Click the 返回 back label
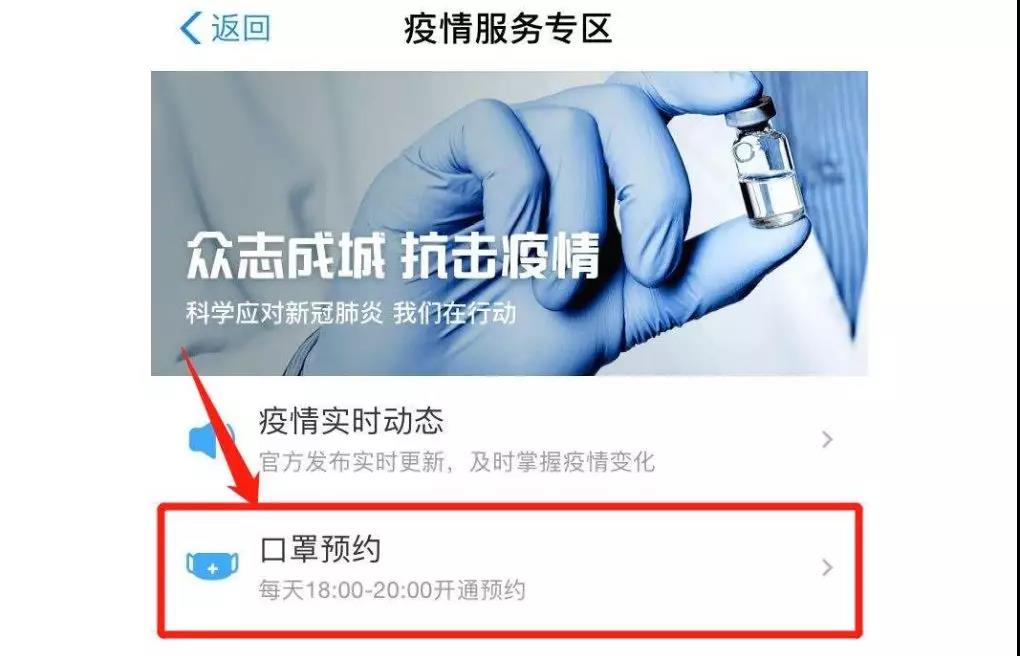This screenshot has width=1020, height=656. (x=241, y=29)
